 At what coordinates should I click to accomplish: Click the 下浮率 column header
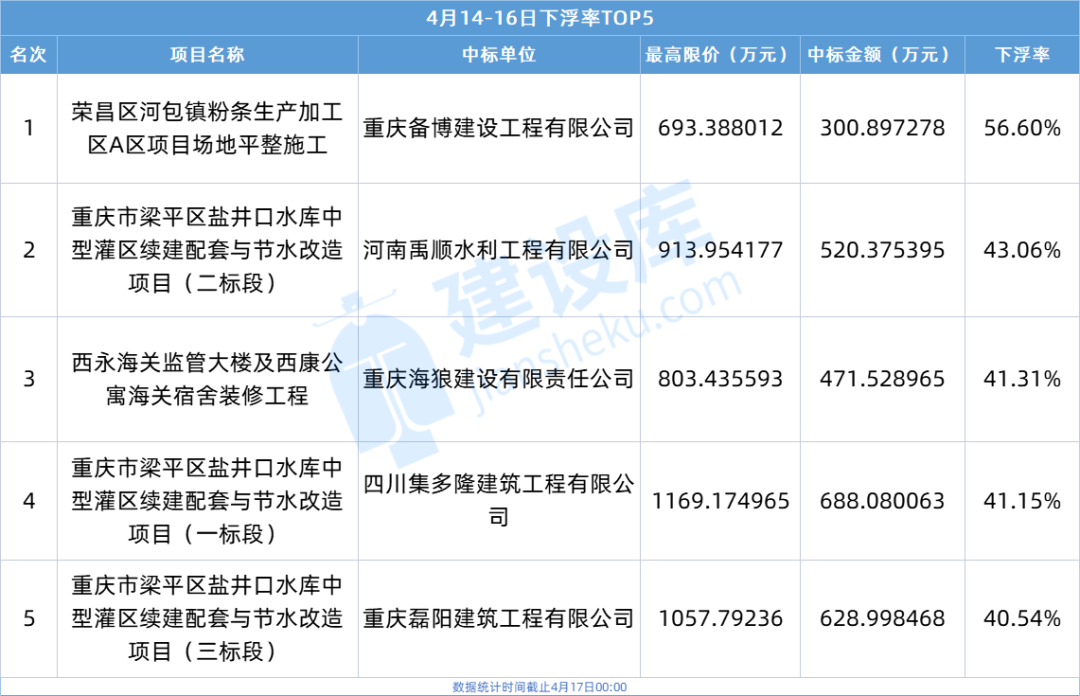[1022, 55]
